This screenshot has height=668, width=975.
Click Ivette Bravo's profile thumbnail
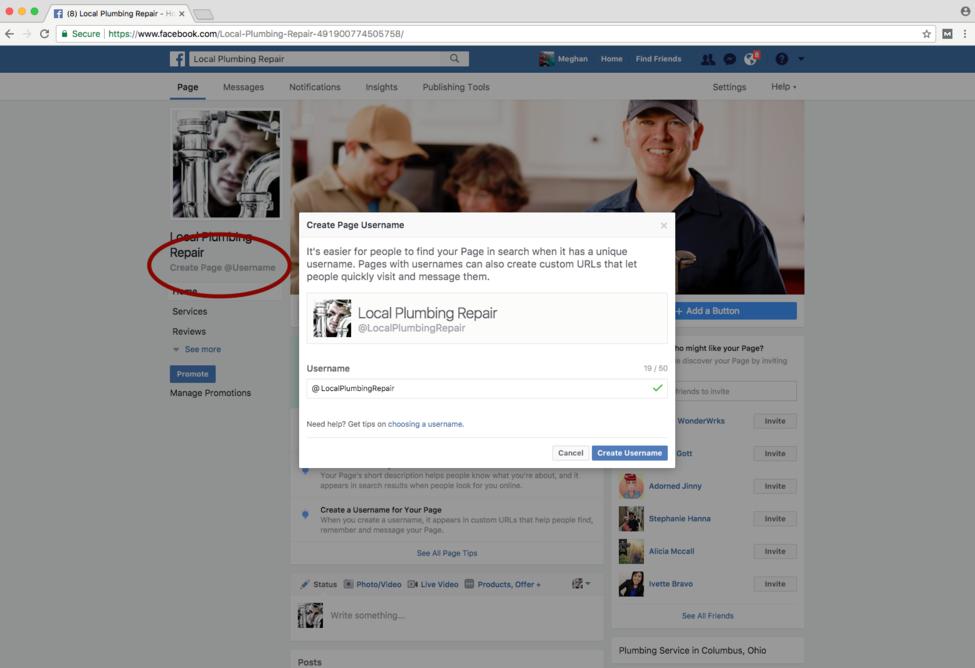(x=631, y=584)
